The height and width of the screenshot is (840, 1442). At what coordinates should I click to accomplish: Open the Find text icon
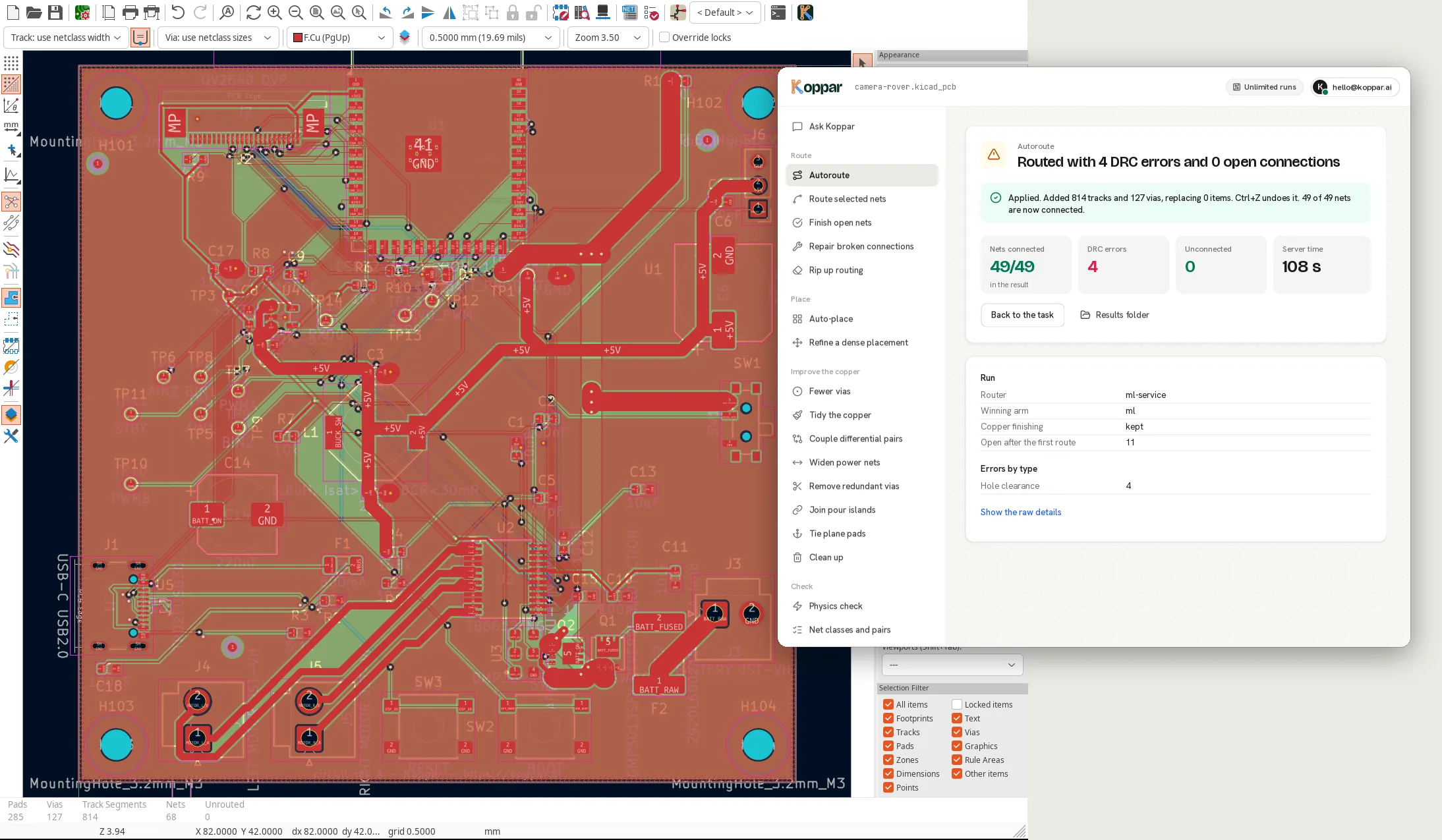click(x=227, y=13)
